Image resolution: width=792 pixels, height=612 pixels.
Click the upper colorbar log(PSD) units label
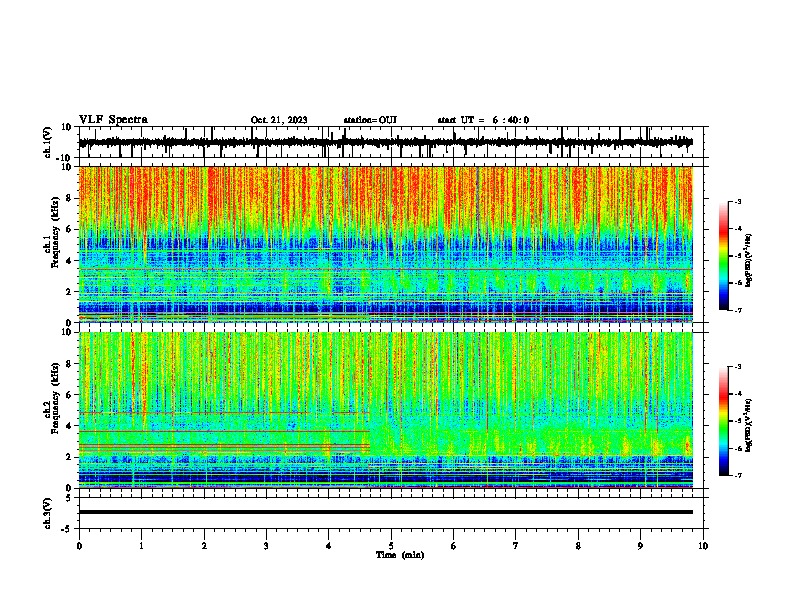[749, 260]
